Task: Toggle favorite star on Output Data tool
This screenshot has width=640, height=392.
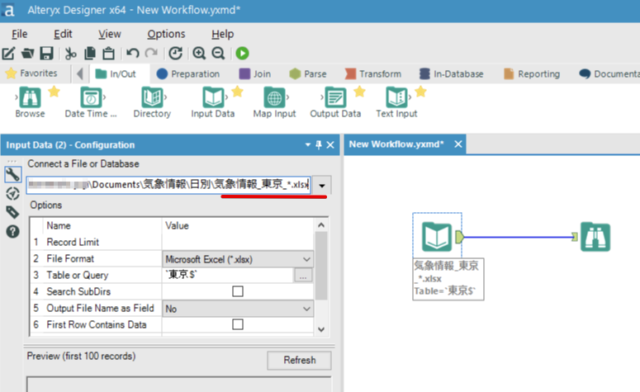Action: point(360,92)
